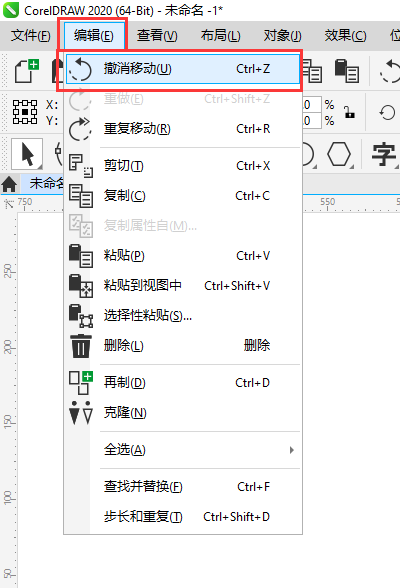
Task: Click the trash can icon beside 删除(L)
Action: point(81,346)
